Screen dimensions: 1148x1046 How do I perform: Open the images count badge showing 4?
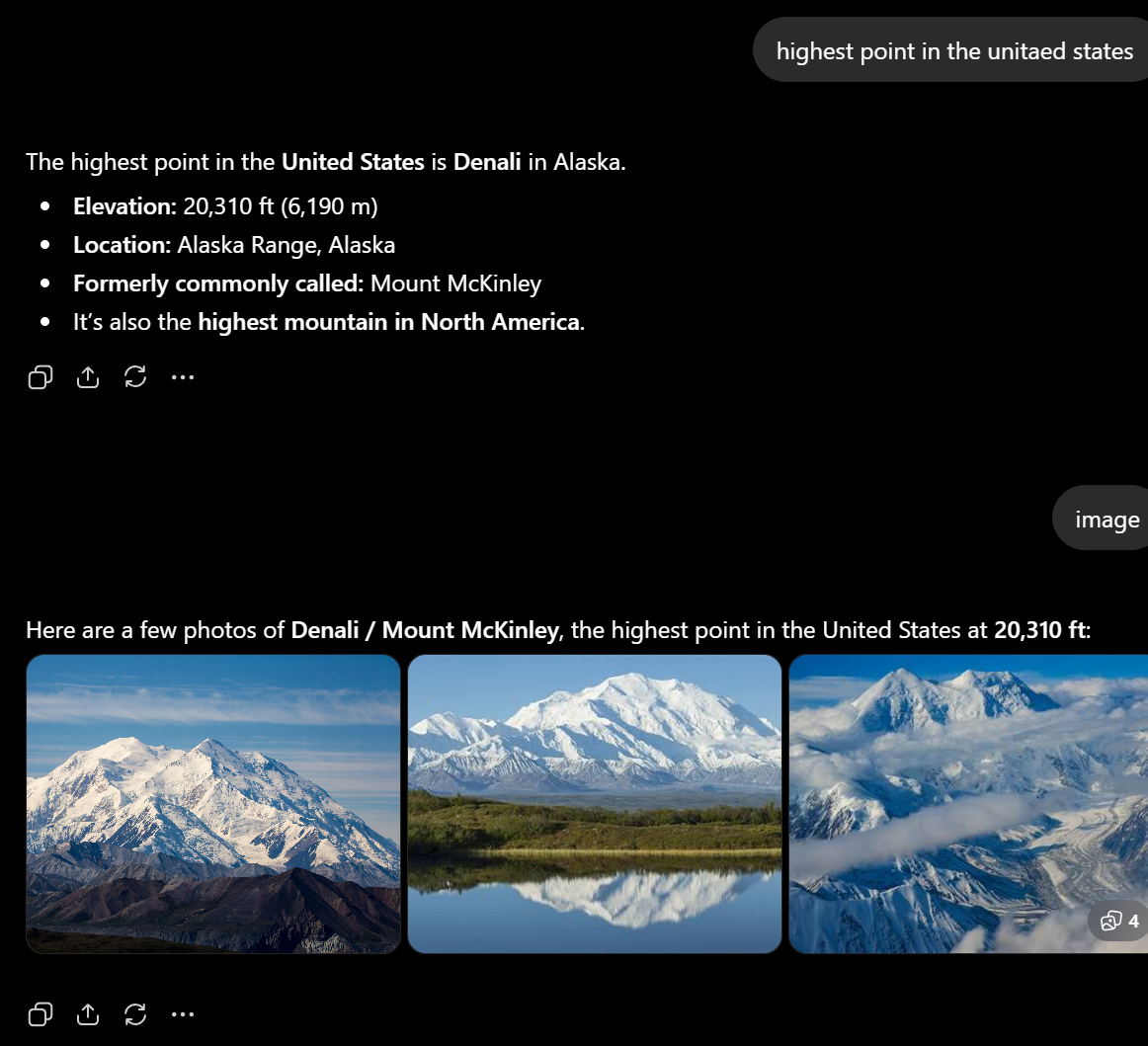coord(1119,921)
